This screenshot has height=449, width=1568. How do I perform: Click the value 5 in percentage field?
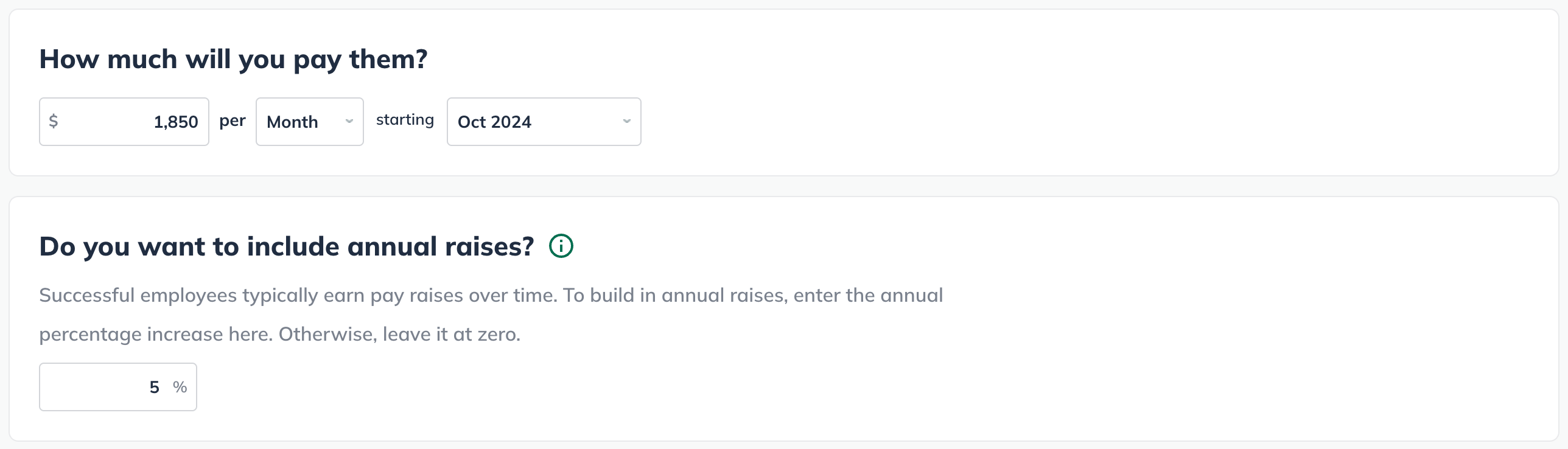[x=155, y=387]
